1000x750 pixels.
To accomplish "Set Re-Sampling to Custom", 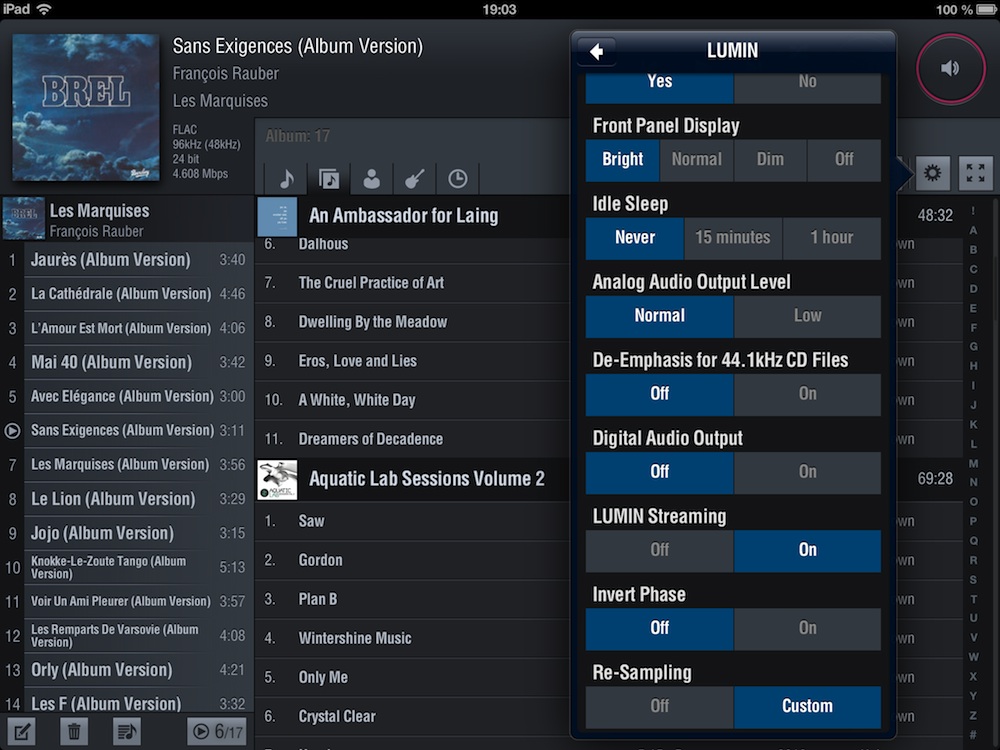I will pyautogui.click(x=807, y=707).
